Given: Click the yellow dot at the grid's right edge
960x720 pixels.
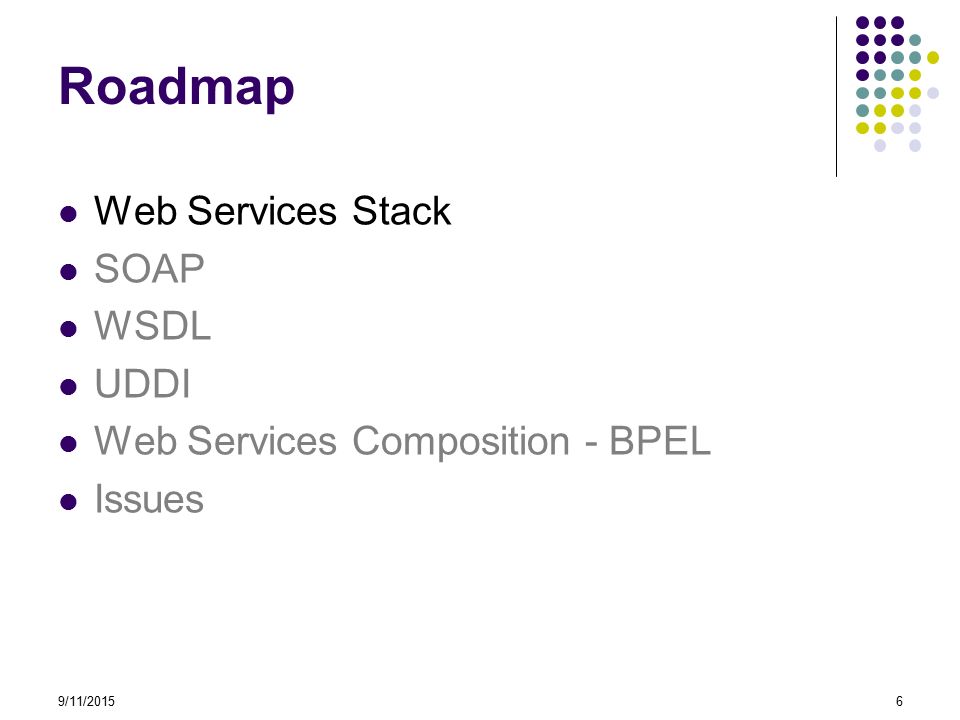Looking at the screenshot, I should coord(932,58).
